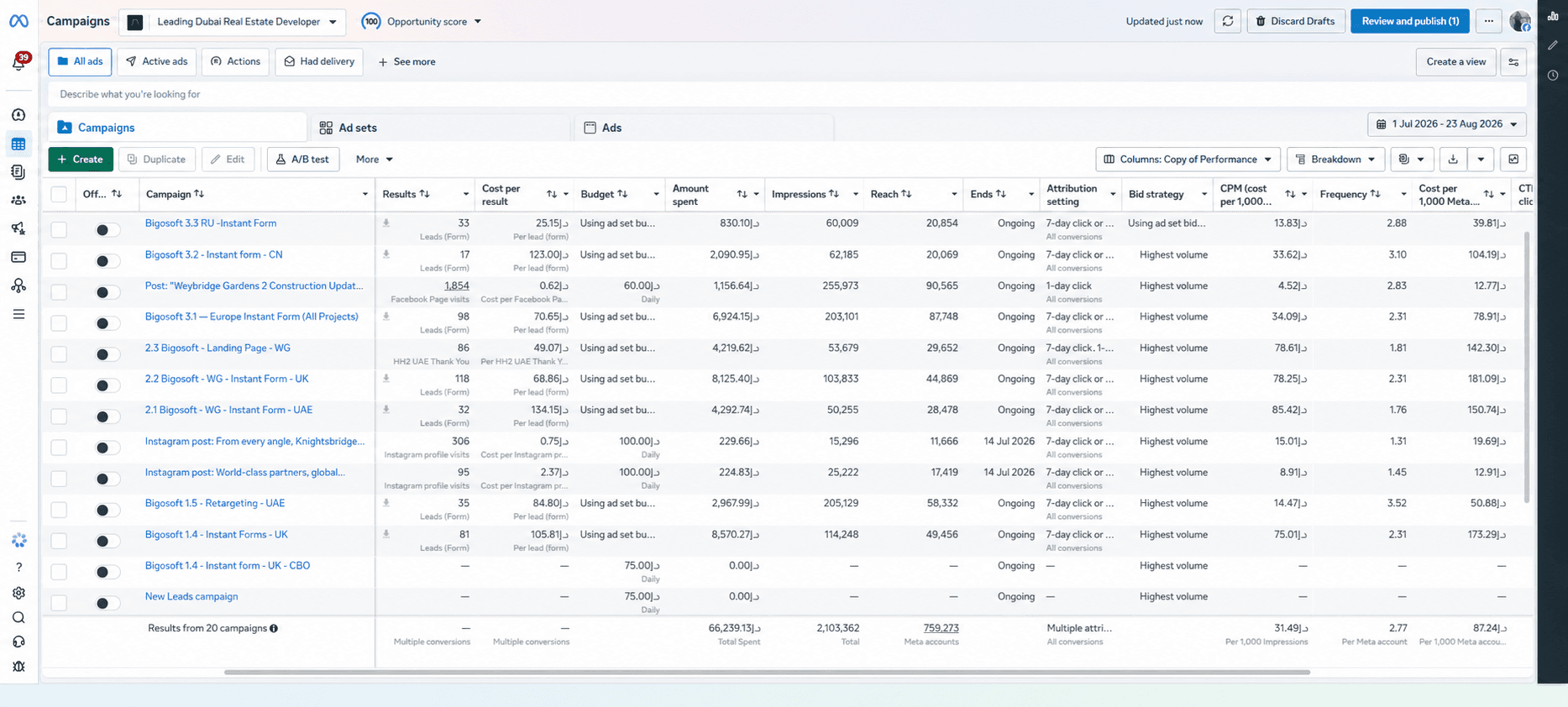Click the A/B test button

click(303, 160)
